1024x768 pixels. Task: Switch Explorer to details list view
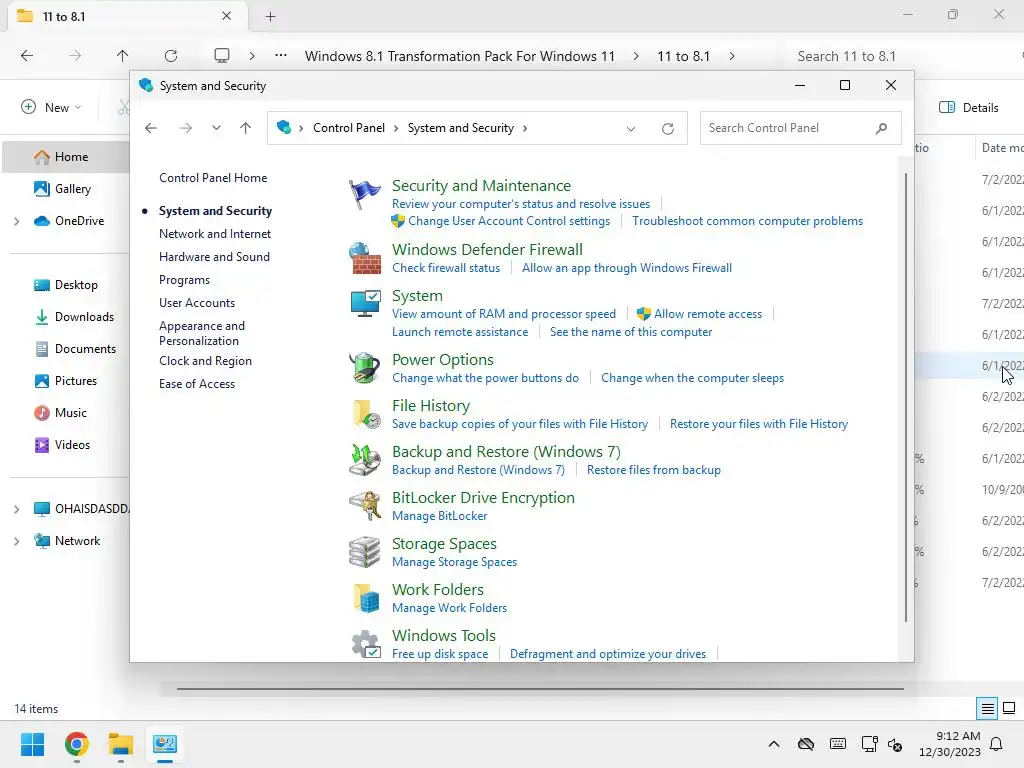(987, 709)
